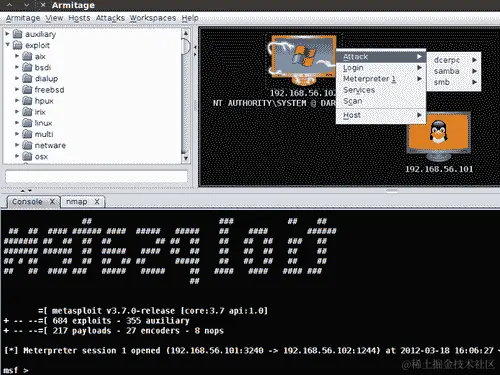The height and width of the screenshot is (375, 500).
Task: Click the module tree scroll up arrow
Action: pos(186,33)
